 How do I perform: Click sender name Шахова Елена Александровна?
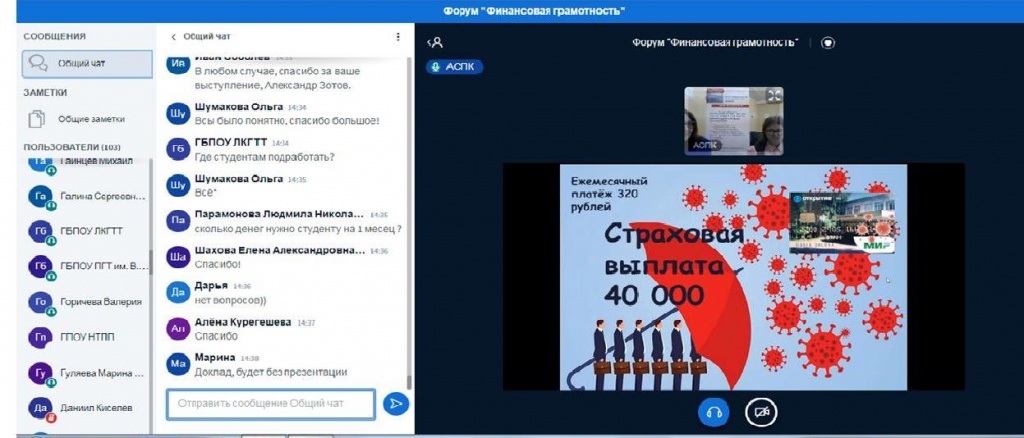[x=280, y=251]
